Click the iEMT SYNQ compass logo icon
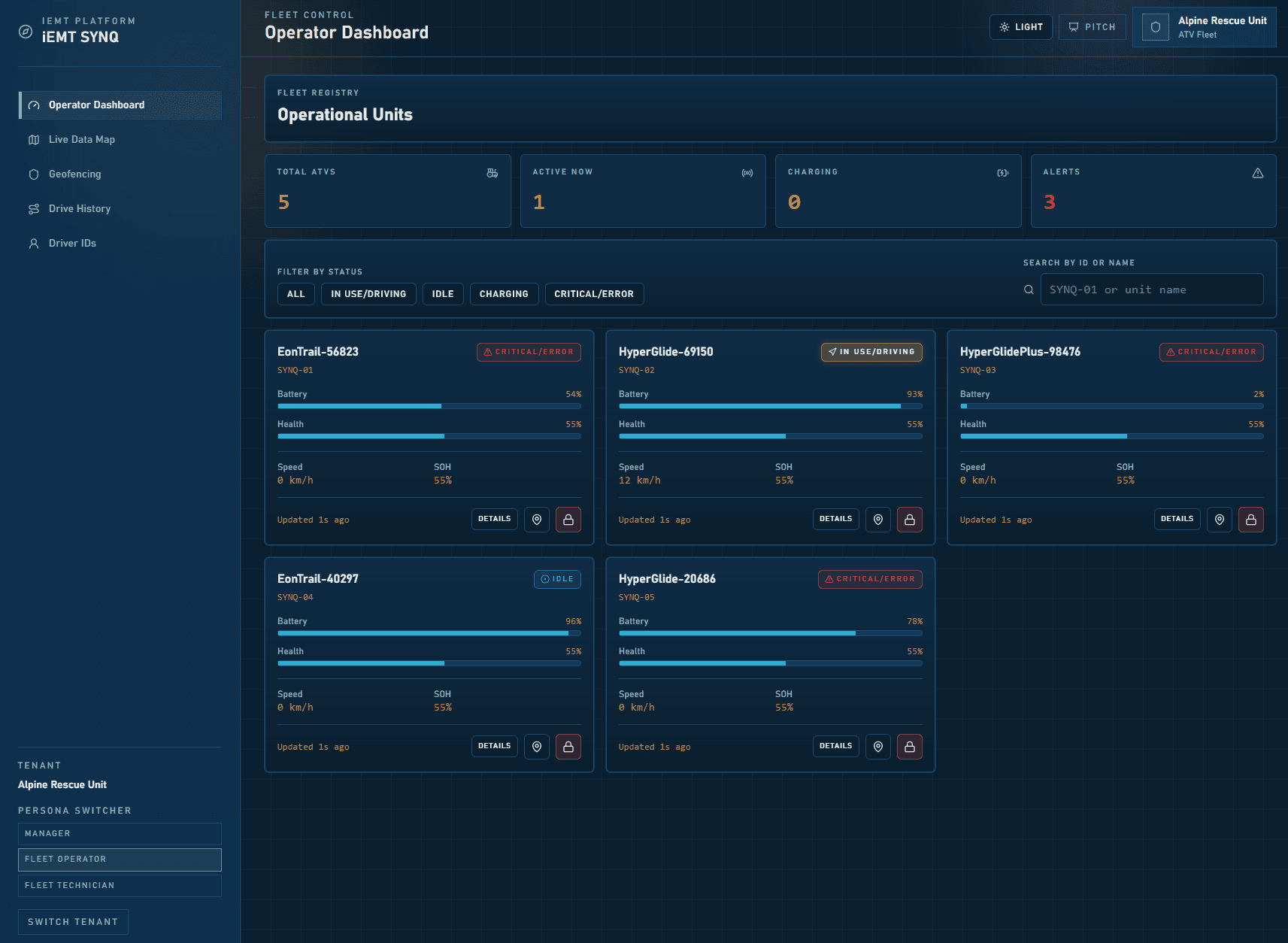This screenshot has height=943, width=1288. click(26, 32)
